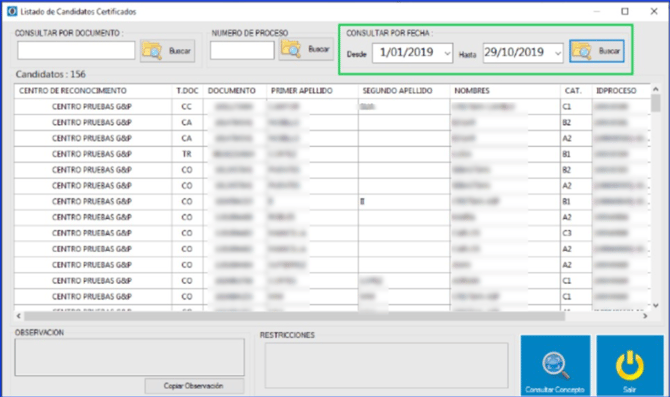Click the C3 category cell
The width and height of the screenshot is (670, 397).
pyautogui.click(x=576, y=233)
